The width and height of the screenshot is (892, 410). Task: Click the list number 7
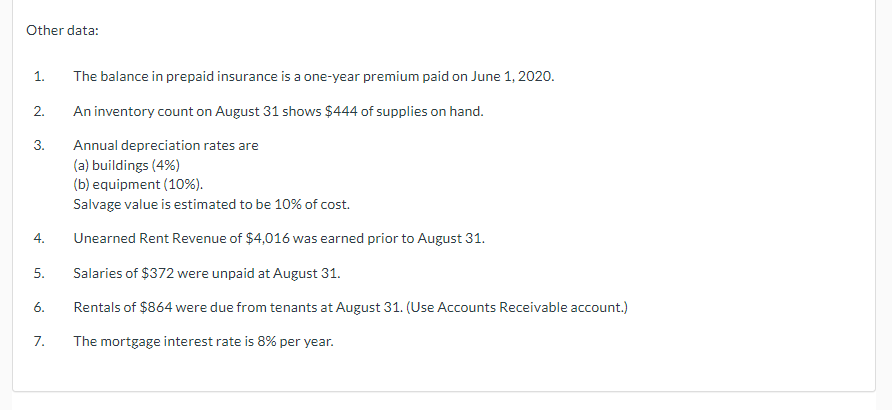[x=39, y=342]
